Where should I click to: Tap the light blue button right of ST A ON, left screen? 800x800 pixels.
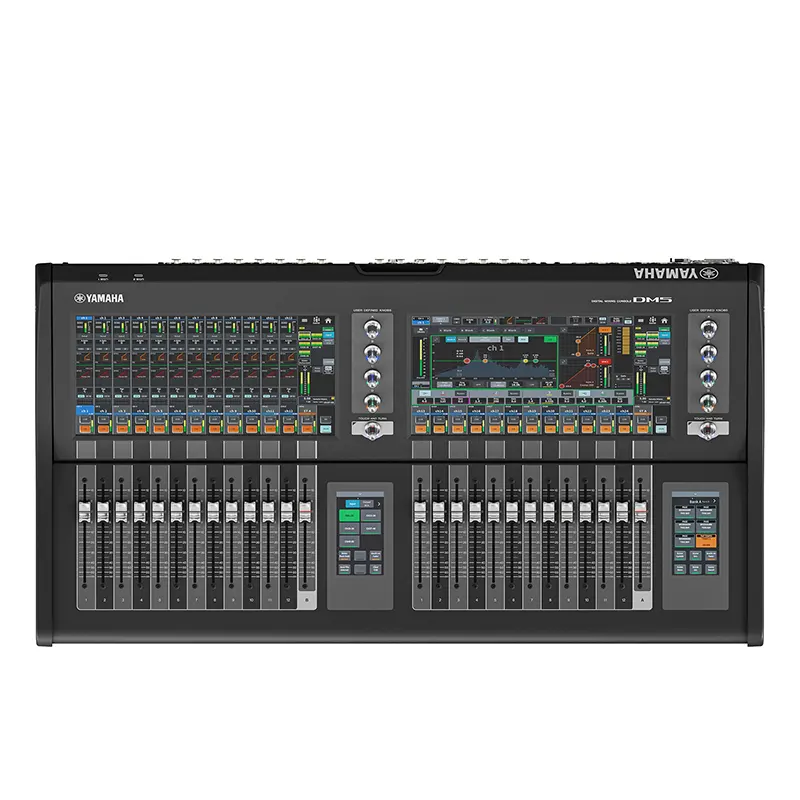pos(325,429)
